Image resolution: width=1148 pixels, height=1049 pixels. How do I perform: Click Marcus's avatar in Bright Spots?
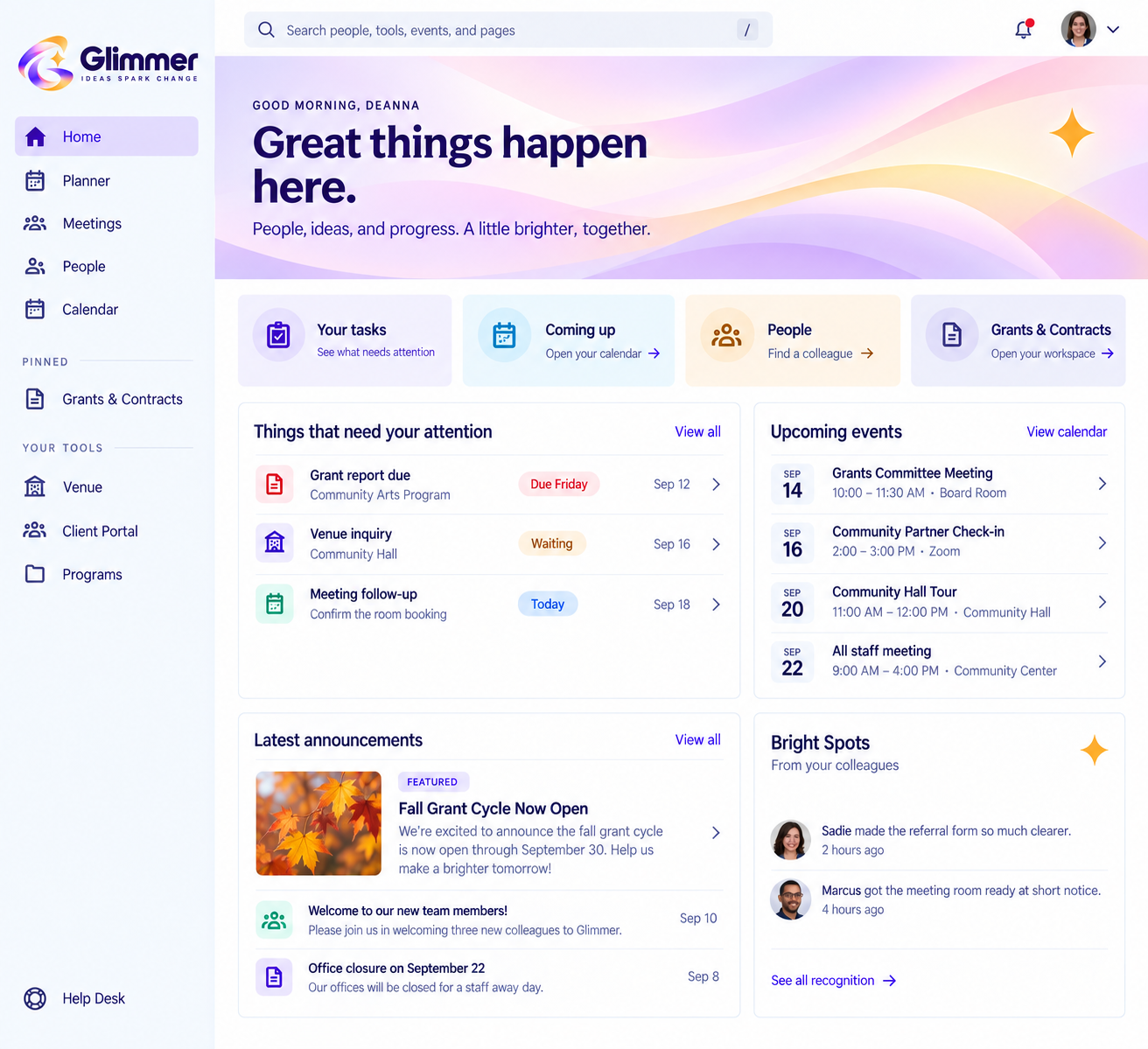[x=790, y=899]
